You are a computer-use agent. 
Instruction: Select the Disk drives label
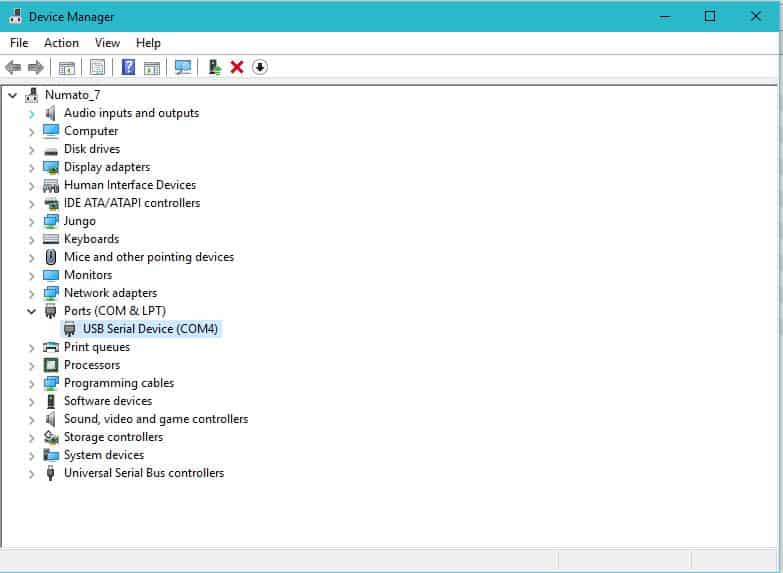coord(92,149)
